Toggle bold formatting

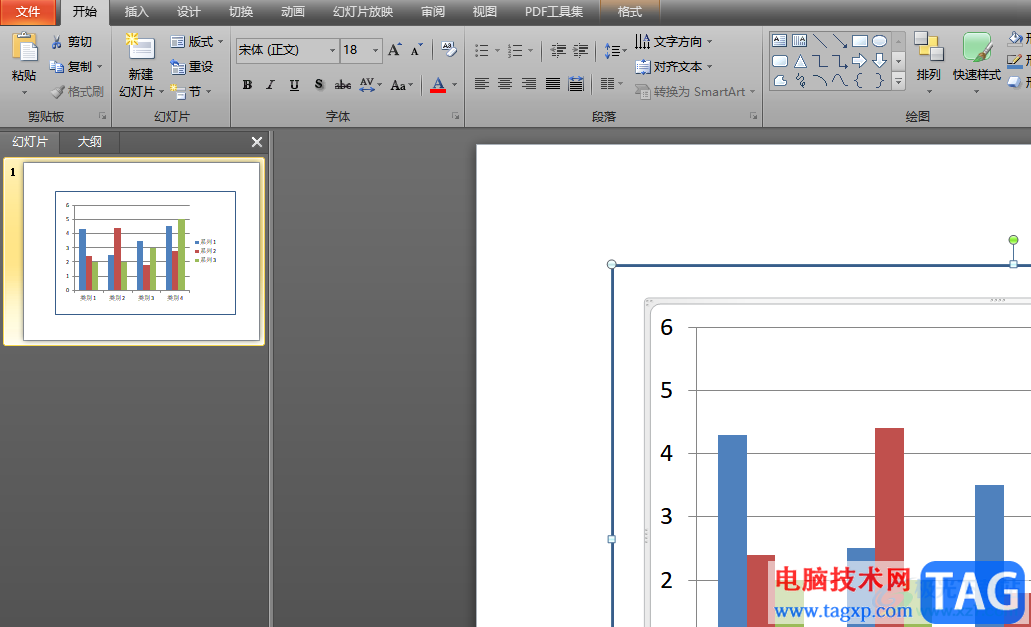coord(247,85)
